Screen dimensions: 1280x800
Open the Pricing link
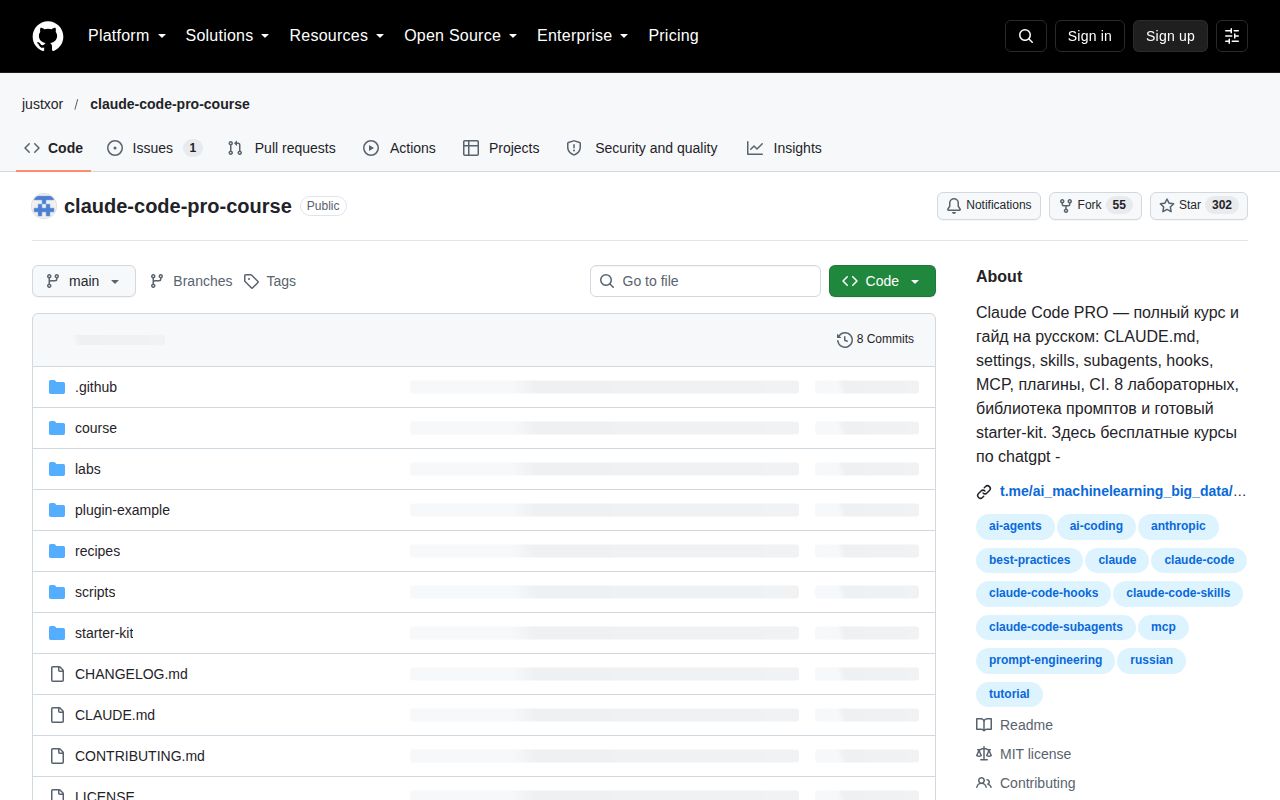(673, 36)
